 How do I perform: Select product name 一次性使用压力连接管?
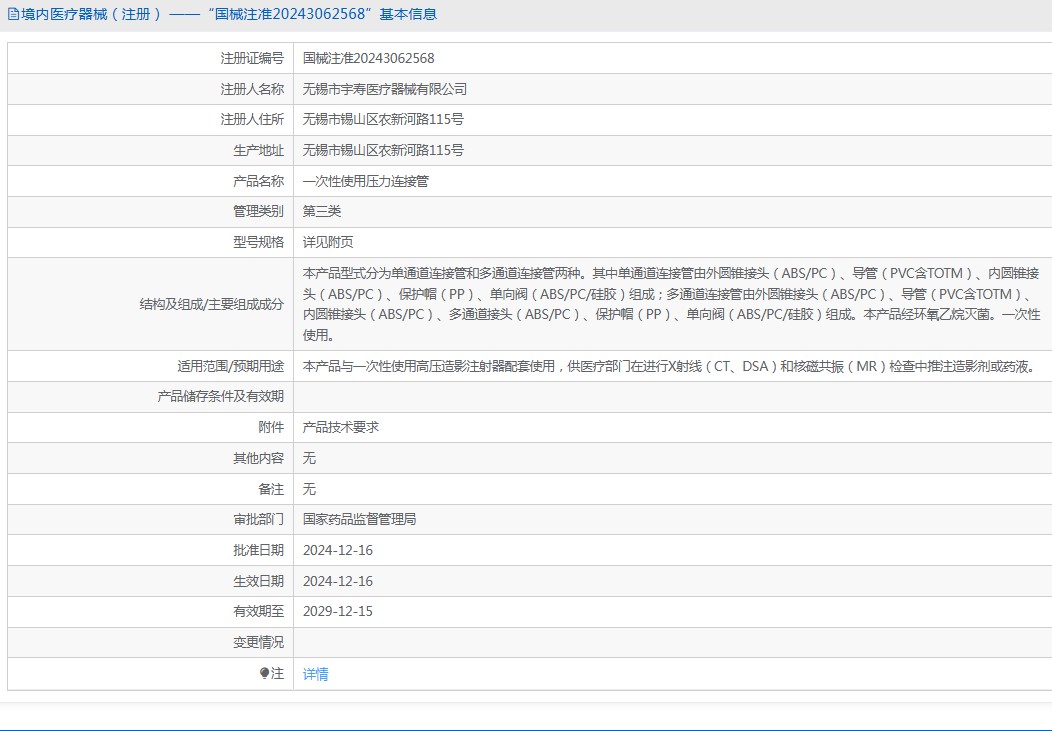coord(365,182)
